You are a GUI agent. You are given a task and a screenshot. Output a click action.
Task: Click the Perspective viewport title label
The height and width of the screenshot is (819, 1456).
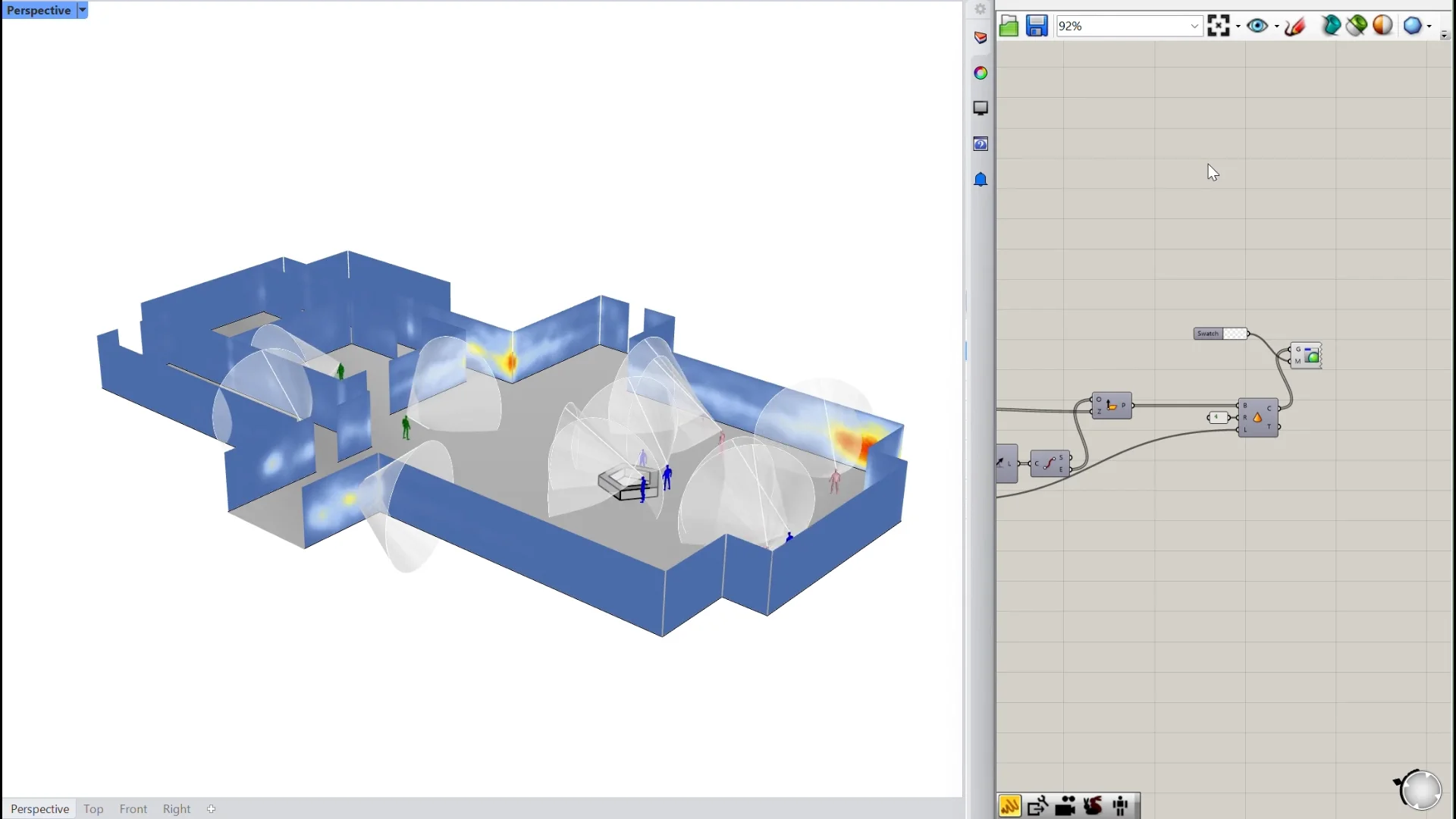coord(39,10)
